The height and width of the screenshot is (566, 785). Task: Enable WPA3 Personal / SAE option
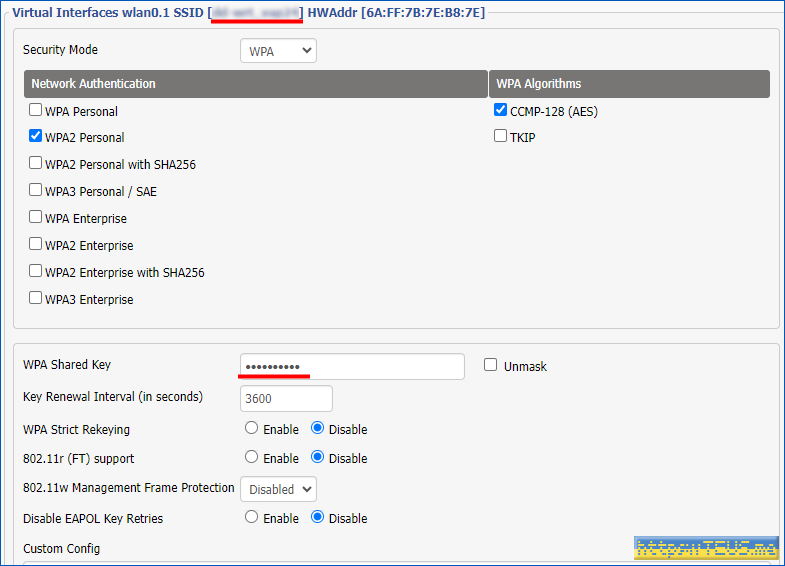(36, 191)
